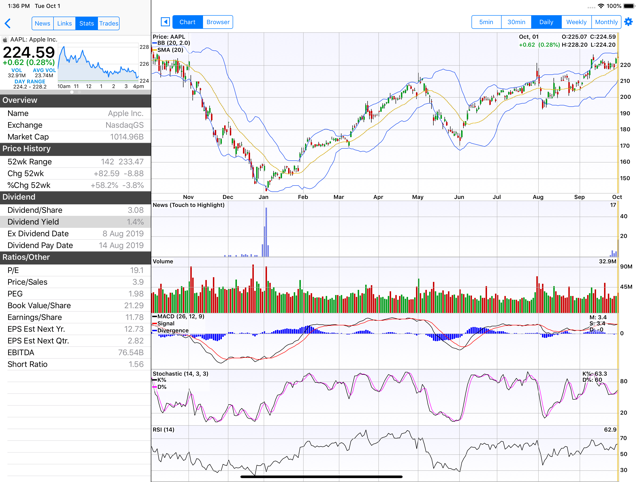The width and height of the screenshot is (643, 482).
Task: Tap News (Touch to Highlight) label
Action: [x=189, y=205]
